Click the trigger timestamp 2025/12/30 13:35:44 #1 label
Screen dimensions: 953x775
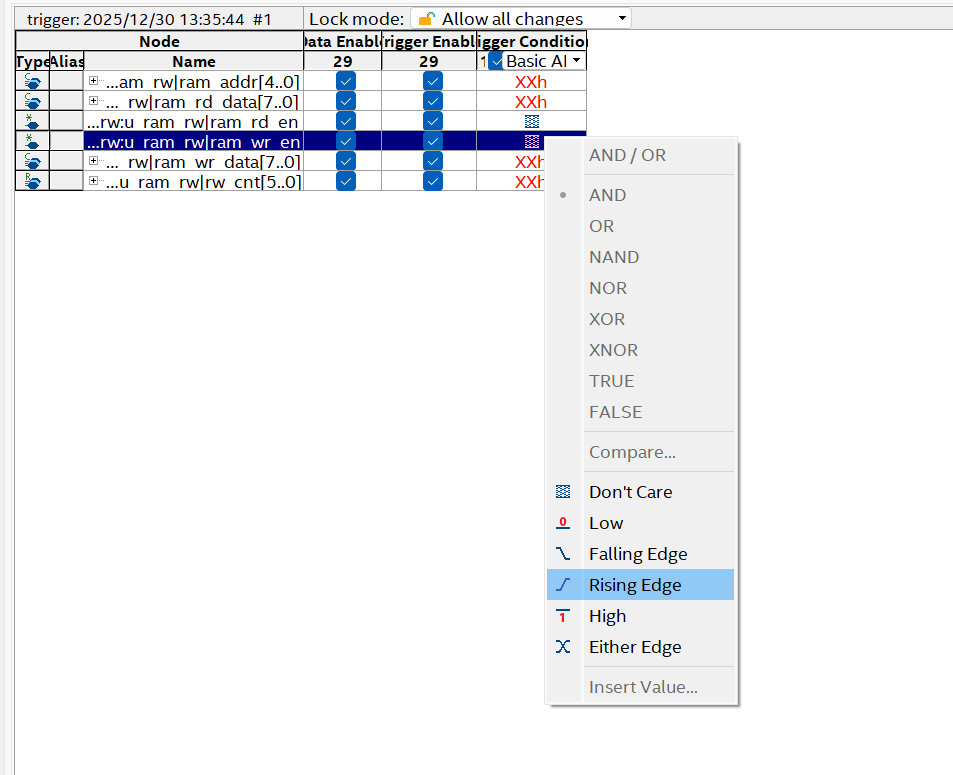[150, 19]
